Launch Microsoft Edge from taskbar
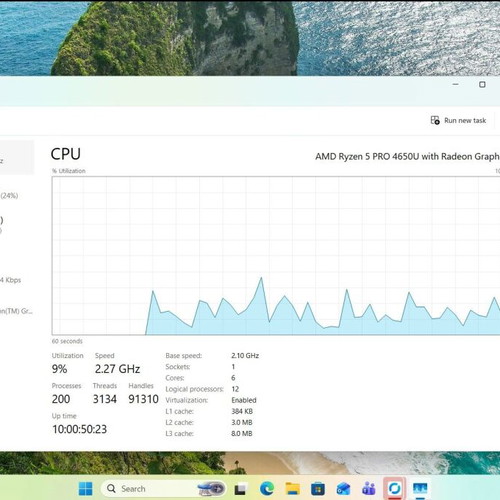 pos(267,489)
